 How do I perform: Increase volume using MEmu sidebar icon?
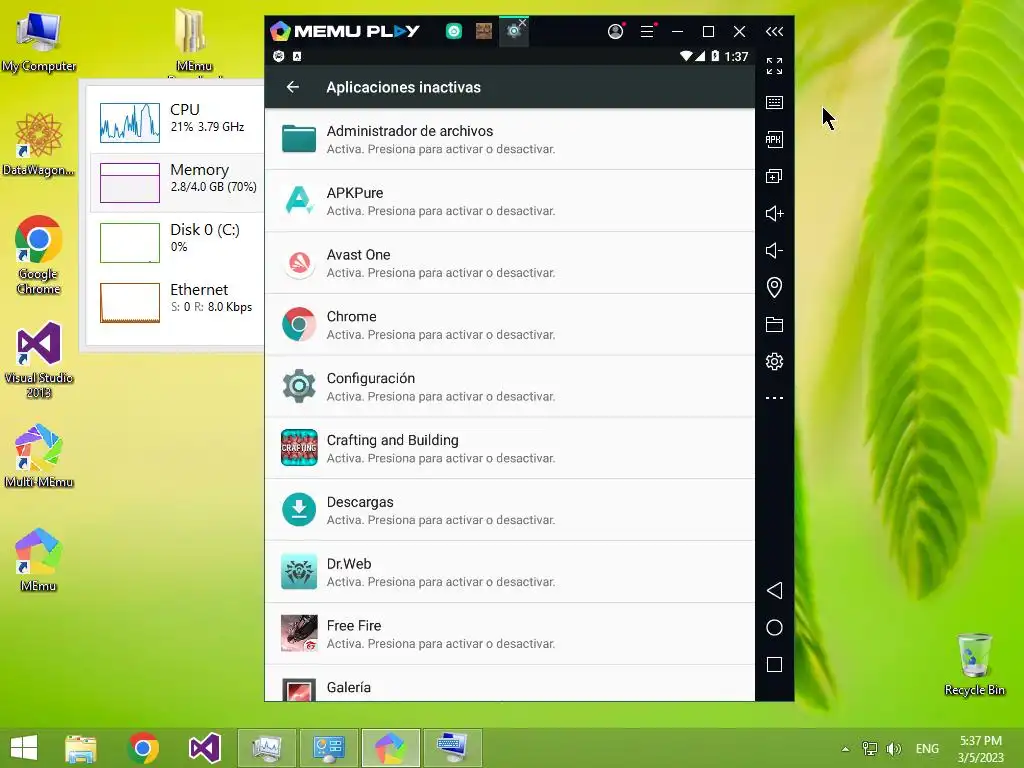[x=774, y=214]
